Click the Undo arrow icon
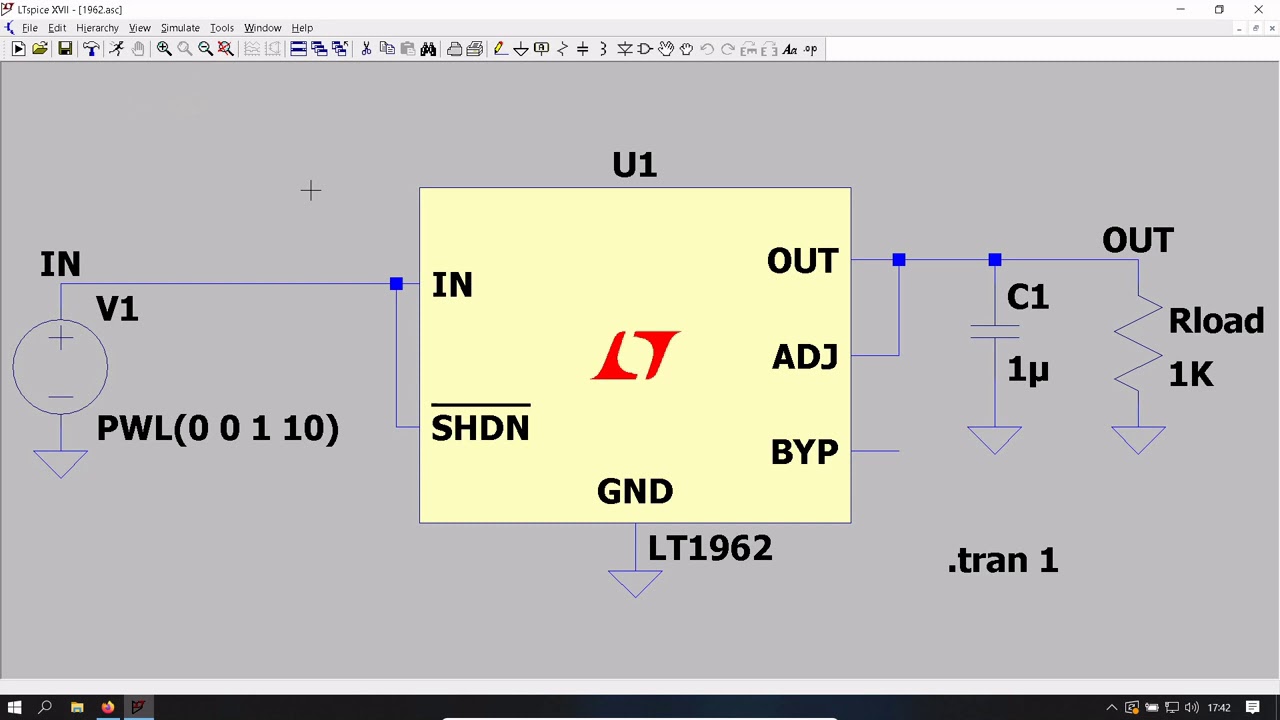The width and height of the screenshot is (1280, 720). click(x=707, y=49)
